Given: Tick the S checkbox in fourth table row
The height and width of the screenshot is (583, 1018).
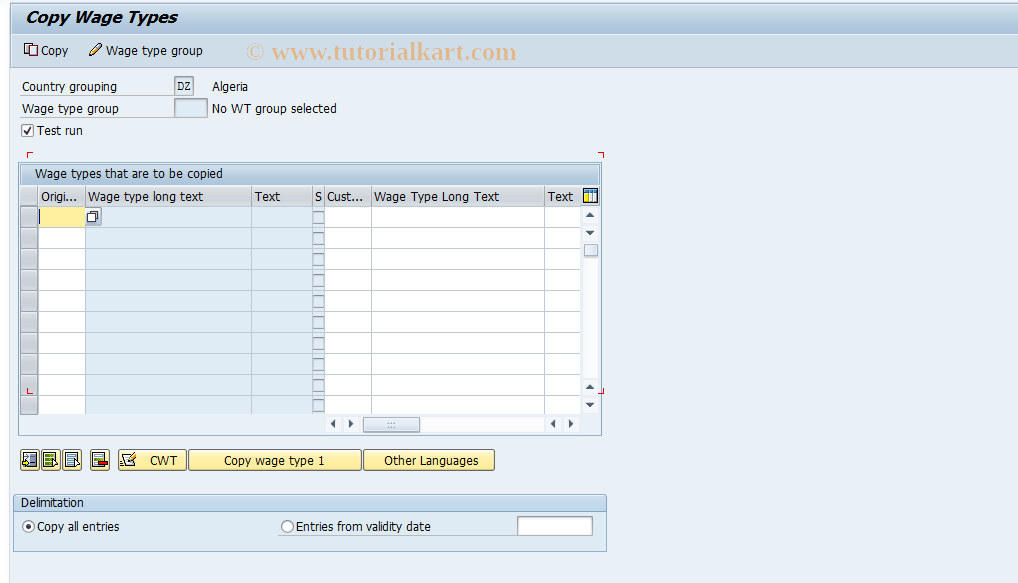Looking at the screenshot, I should pos(318,280).
